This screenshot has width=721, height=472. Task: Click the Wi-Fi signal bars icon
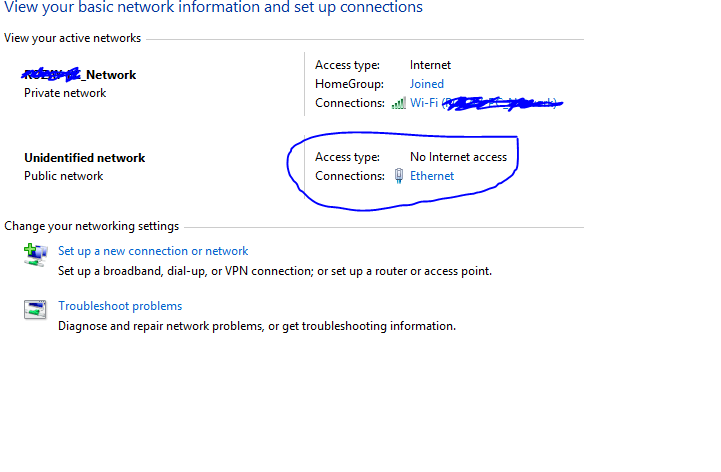point(398,103)
